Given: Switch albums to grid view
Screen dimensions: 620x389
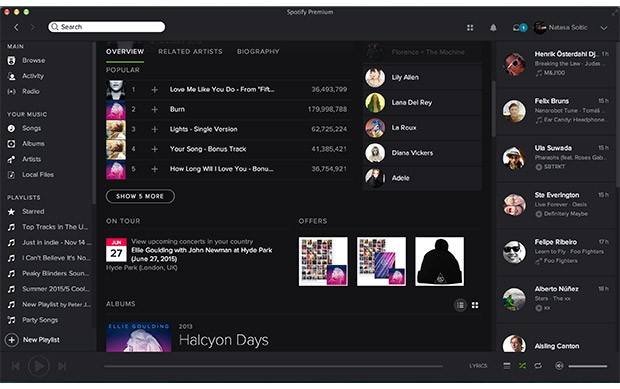Looking at the screenshot, I should [475, 305].
